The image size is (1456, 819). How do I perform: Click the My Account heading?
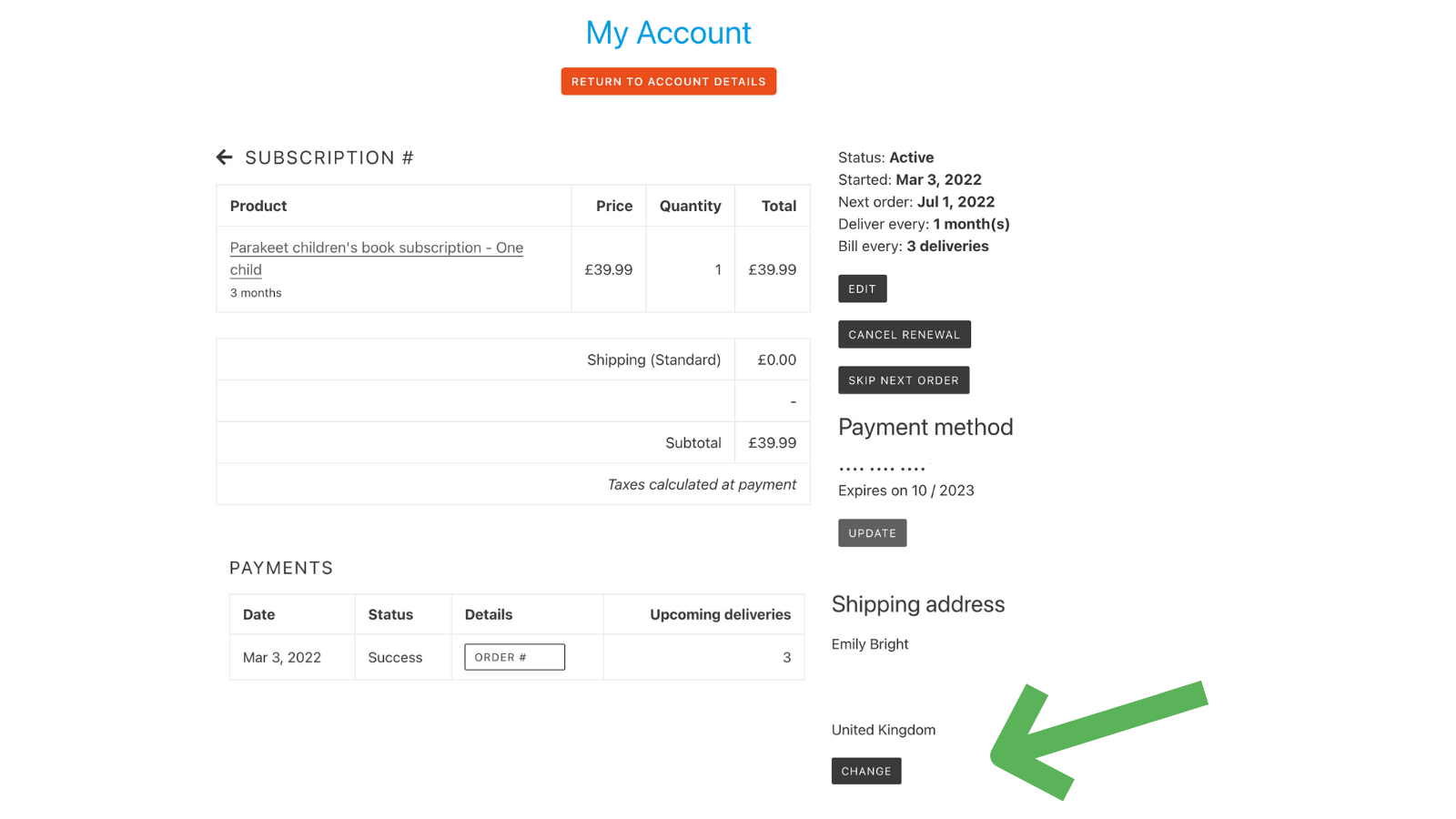pos(669,33)
